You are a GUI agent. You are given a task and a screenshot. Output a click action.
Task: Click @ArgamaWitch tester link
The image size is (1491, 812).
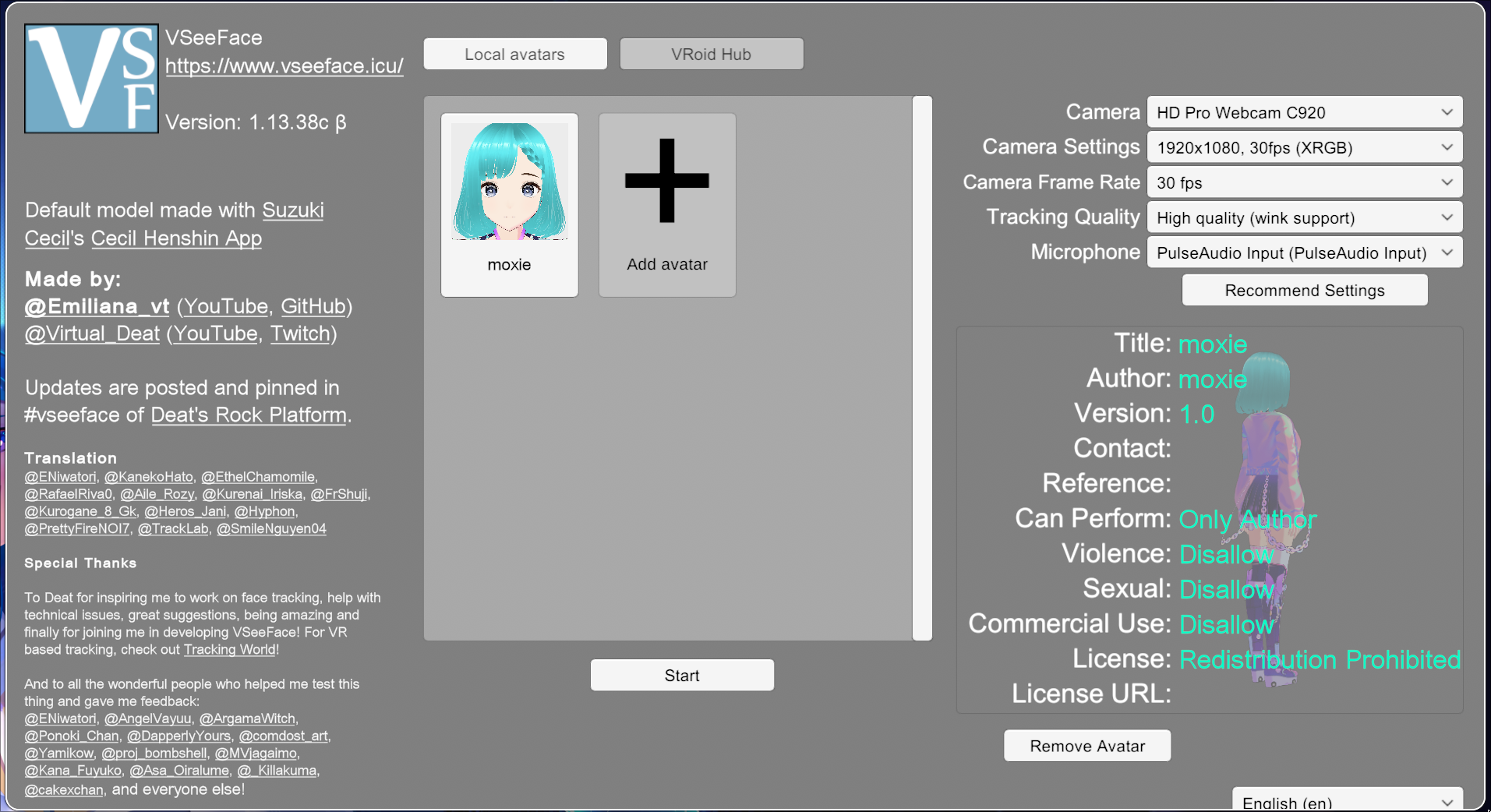pyautogui.click(x=247, y=718)
